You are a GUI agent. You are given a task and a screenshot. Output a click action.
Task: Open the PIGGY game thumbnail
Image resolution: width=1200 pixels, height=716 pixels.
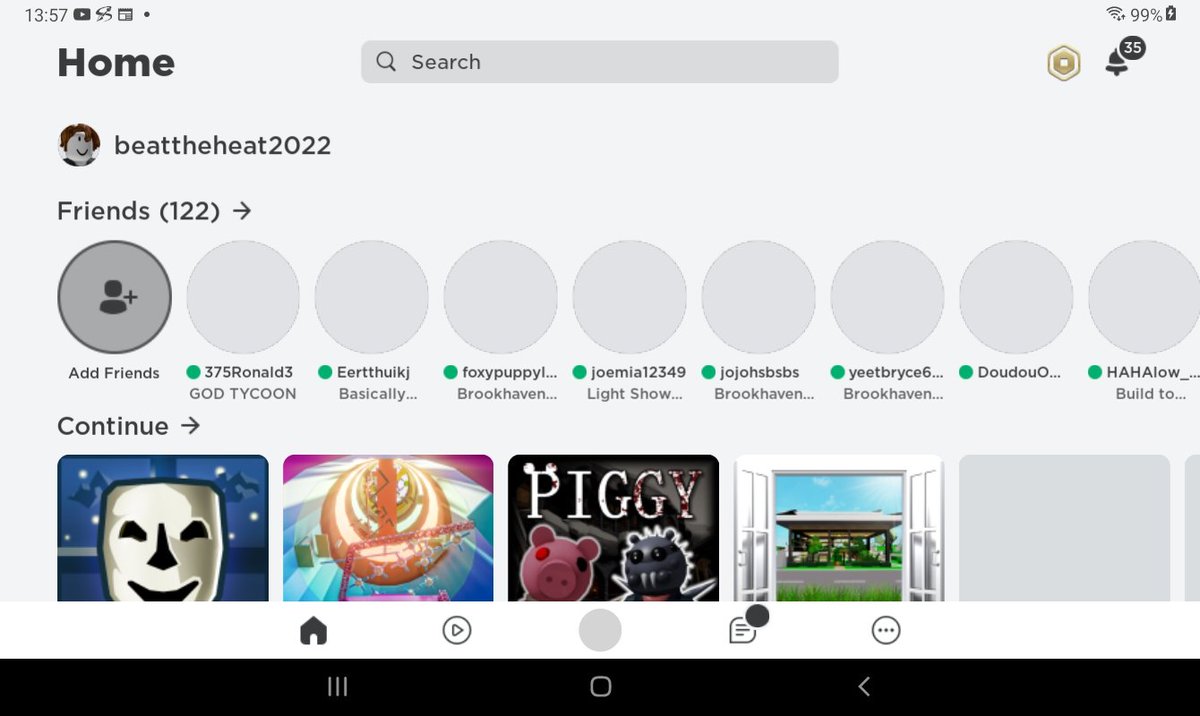point(614,528)
